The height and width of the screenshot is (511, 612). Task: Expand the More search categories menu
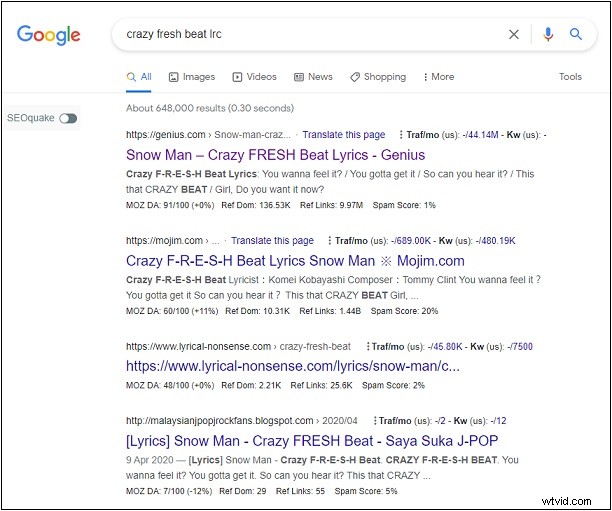click(438, 77)
